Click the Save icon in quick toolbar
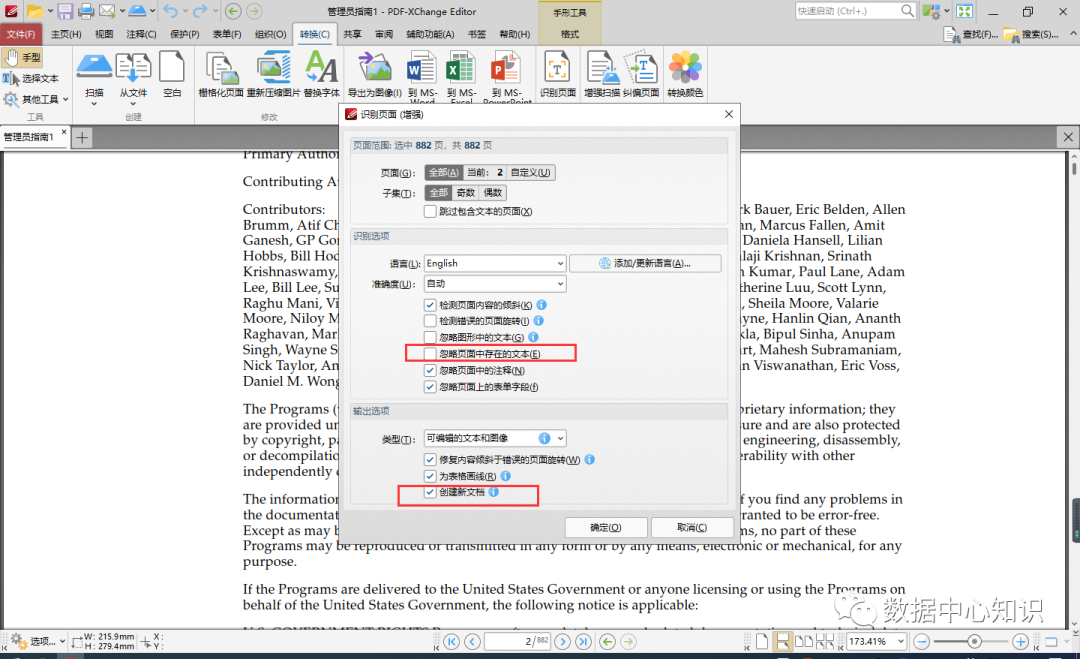The width and height of the screenshot is (1080, 659). [x=65, y=11]
